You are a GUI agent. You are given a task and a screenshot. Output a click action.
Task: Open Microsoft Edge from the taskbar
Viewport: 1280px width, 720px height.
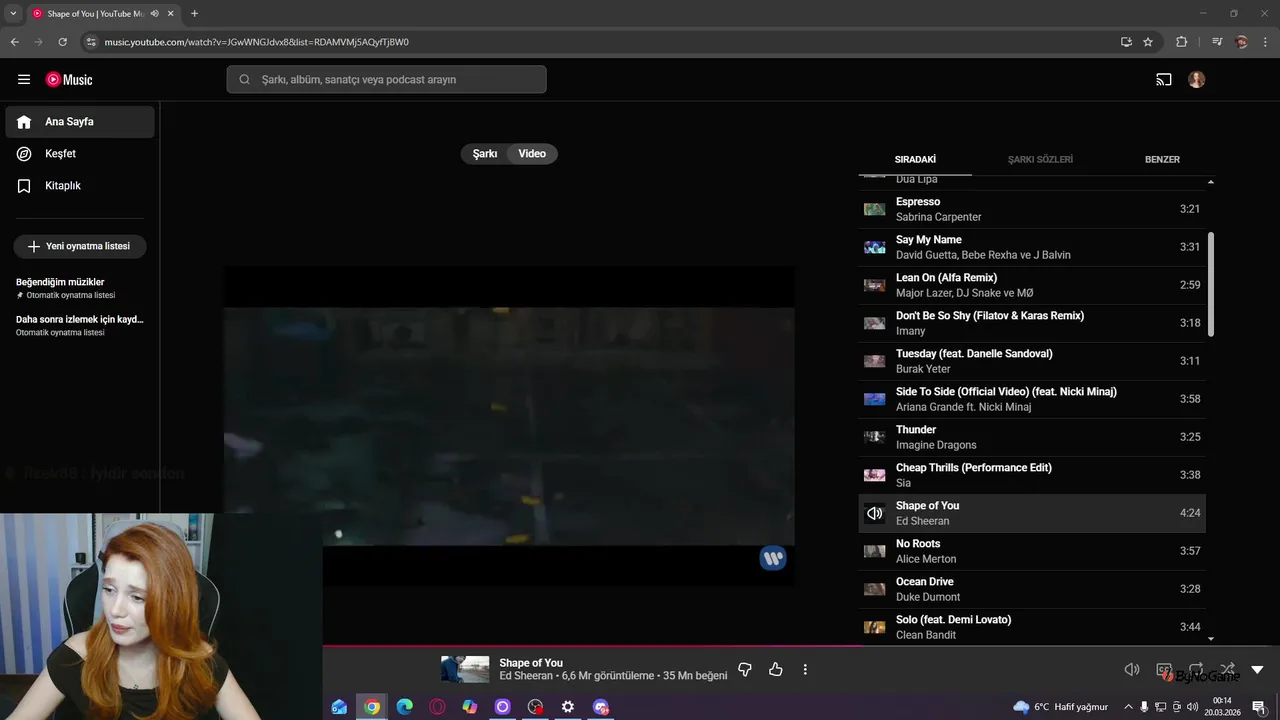tap(404, 707)
